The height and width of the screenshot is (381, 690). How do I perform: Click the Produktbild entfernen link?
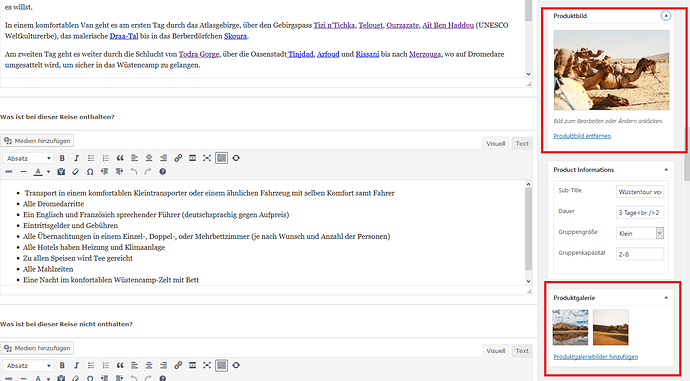582,136
